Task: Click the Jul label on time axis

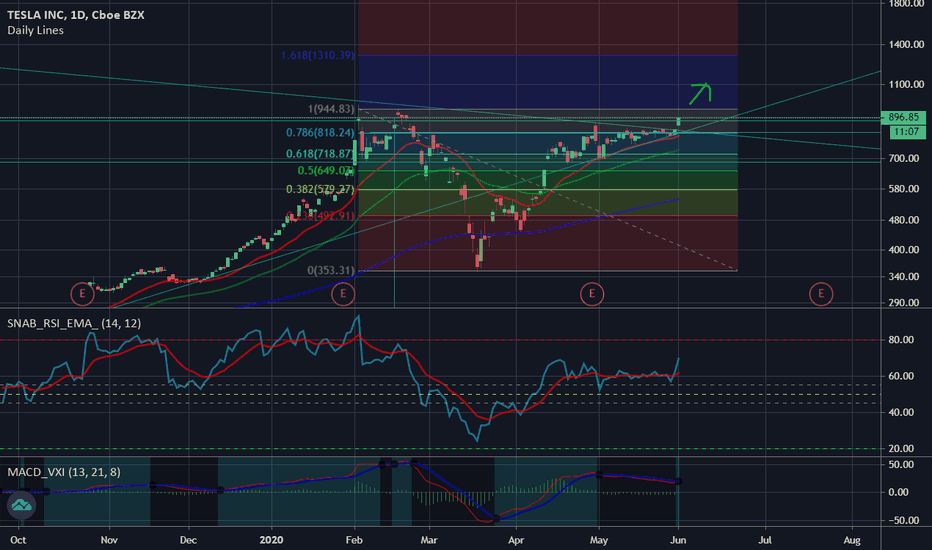Action: click(x=765, y=540)
